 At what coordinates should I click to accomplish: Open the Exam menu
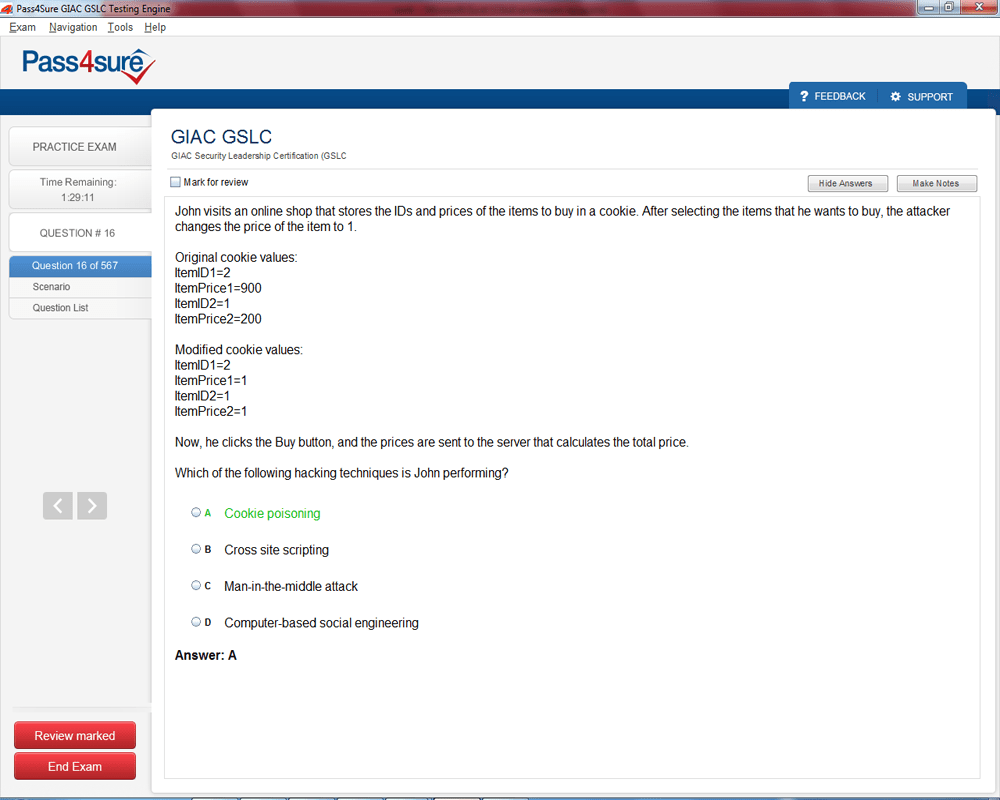click(22, 28)
